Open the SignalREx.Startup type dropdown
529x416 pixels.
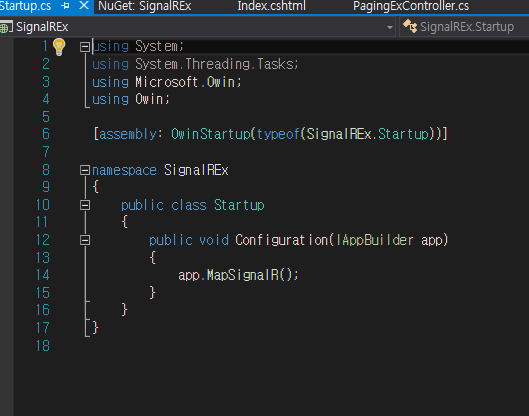click(464, 27)
